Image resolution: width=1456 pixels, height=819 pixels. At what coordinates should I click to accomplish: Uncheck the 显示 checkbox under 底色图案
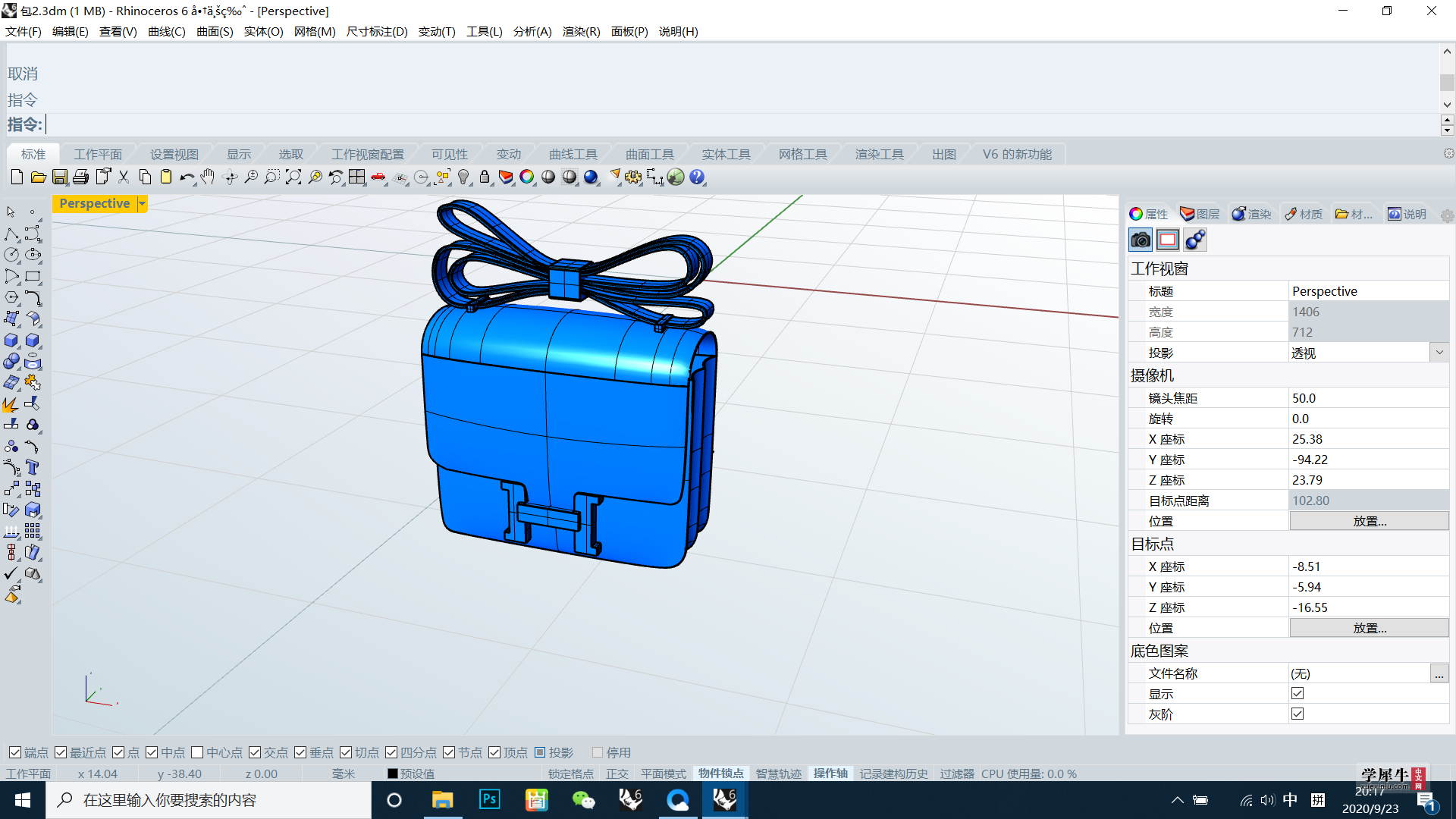(1298, 693)
